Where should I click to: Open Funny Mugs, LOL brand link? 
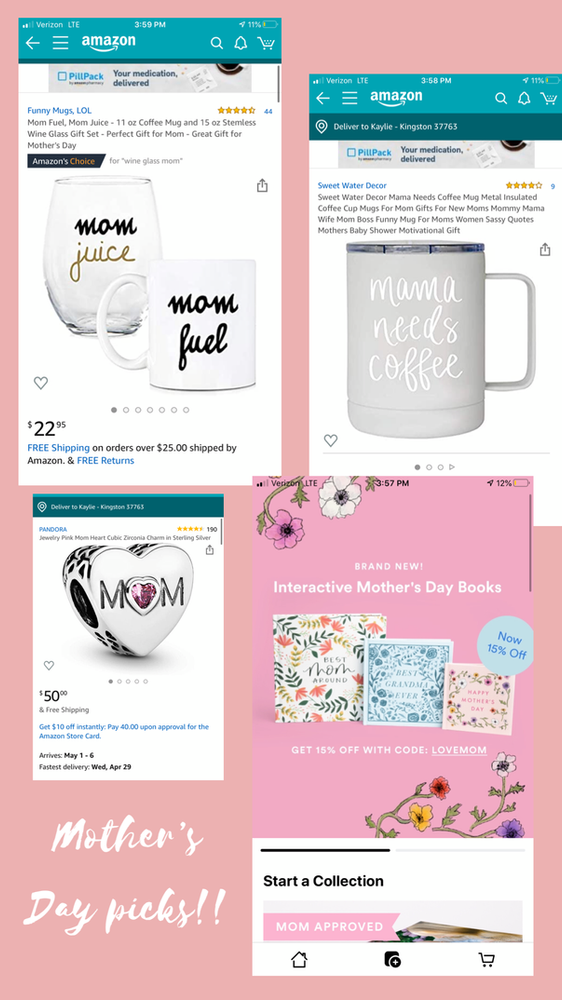click(x=59, y=110)
